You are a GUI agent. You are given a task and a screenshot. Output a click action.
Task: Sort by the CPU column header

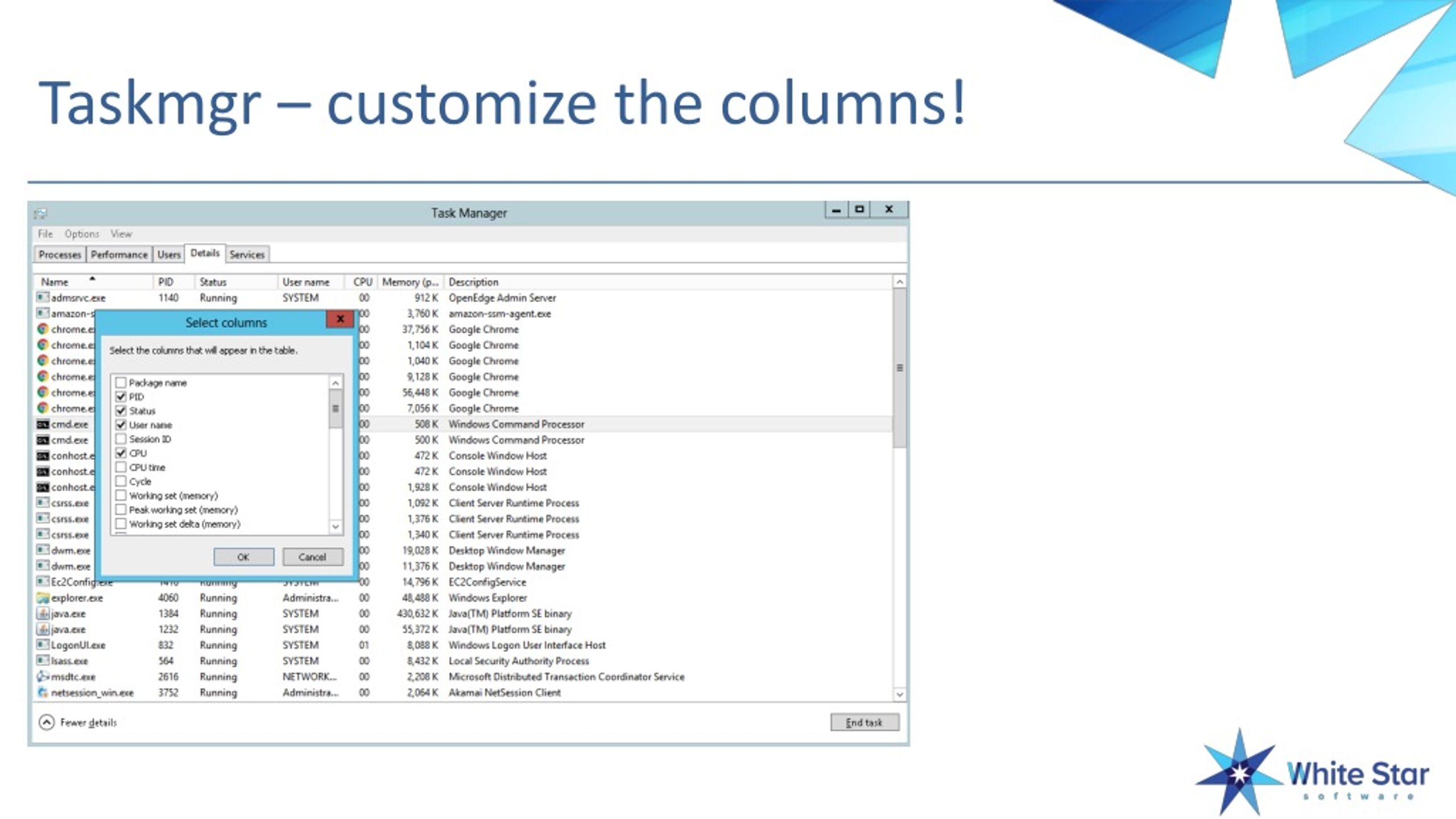[362, 282]
